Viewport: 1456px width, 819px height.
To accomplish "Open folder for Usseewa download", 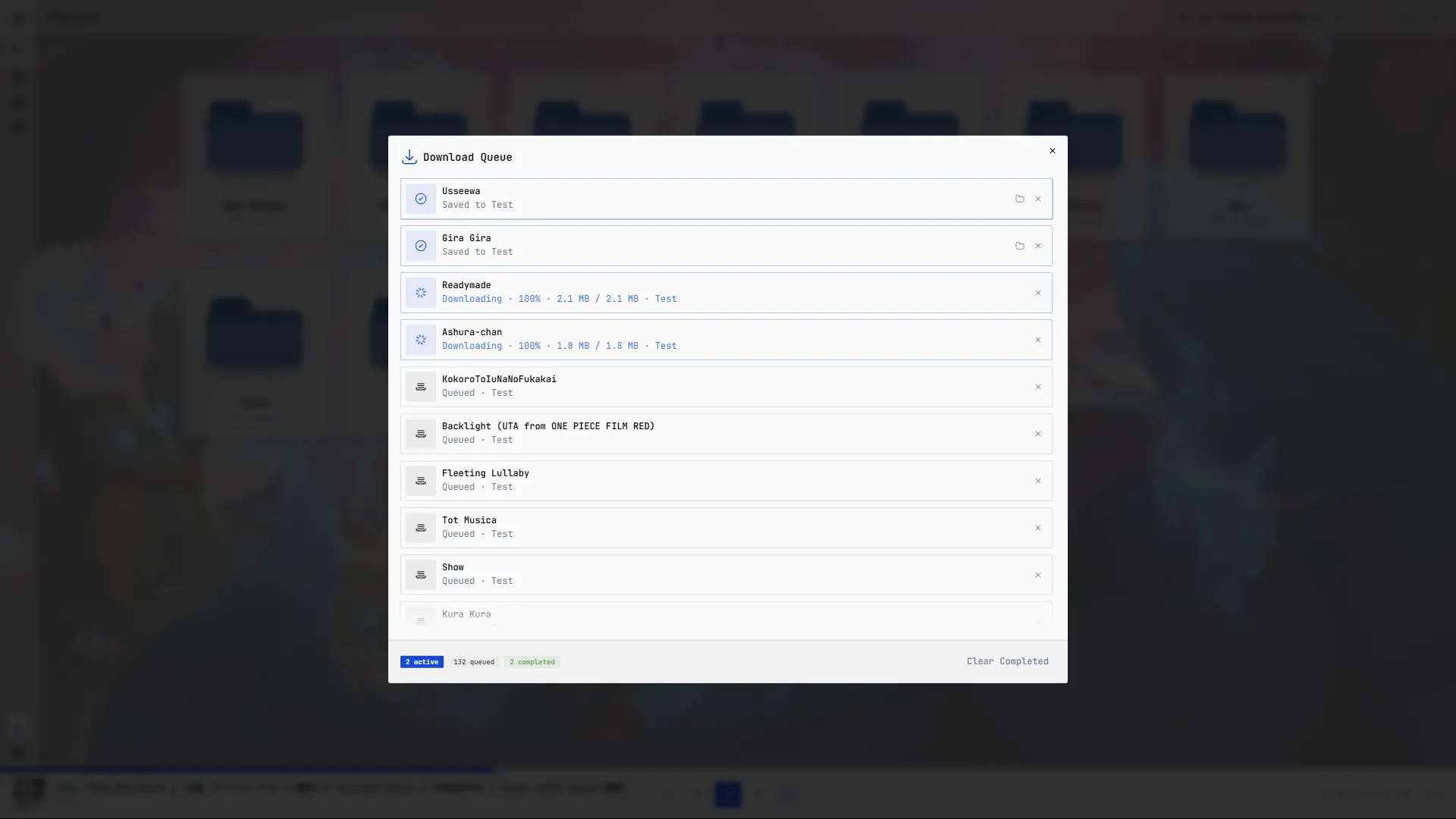I will point(1019,199).
